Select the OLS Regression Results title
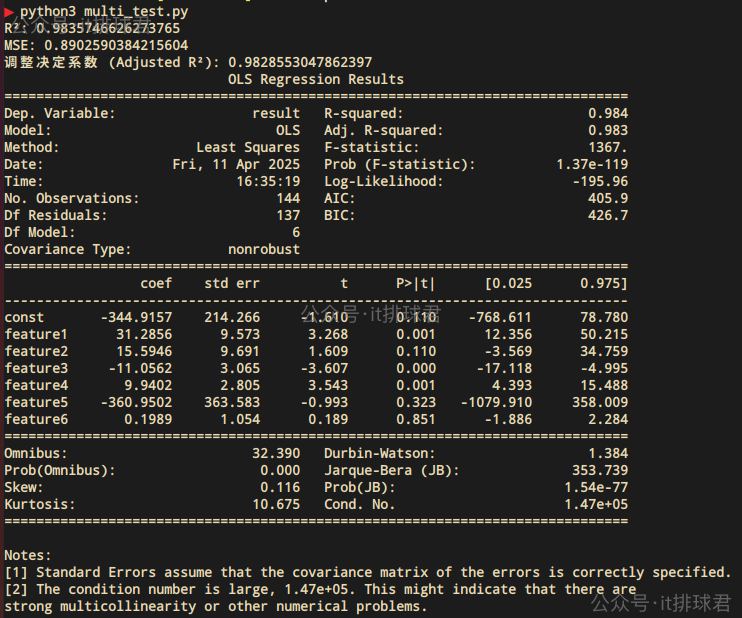 (316, 79)
